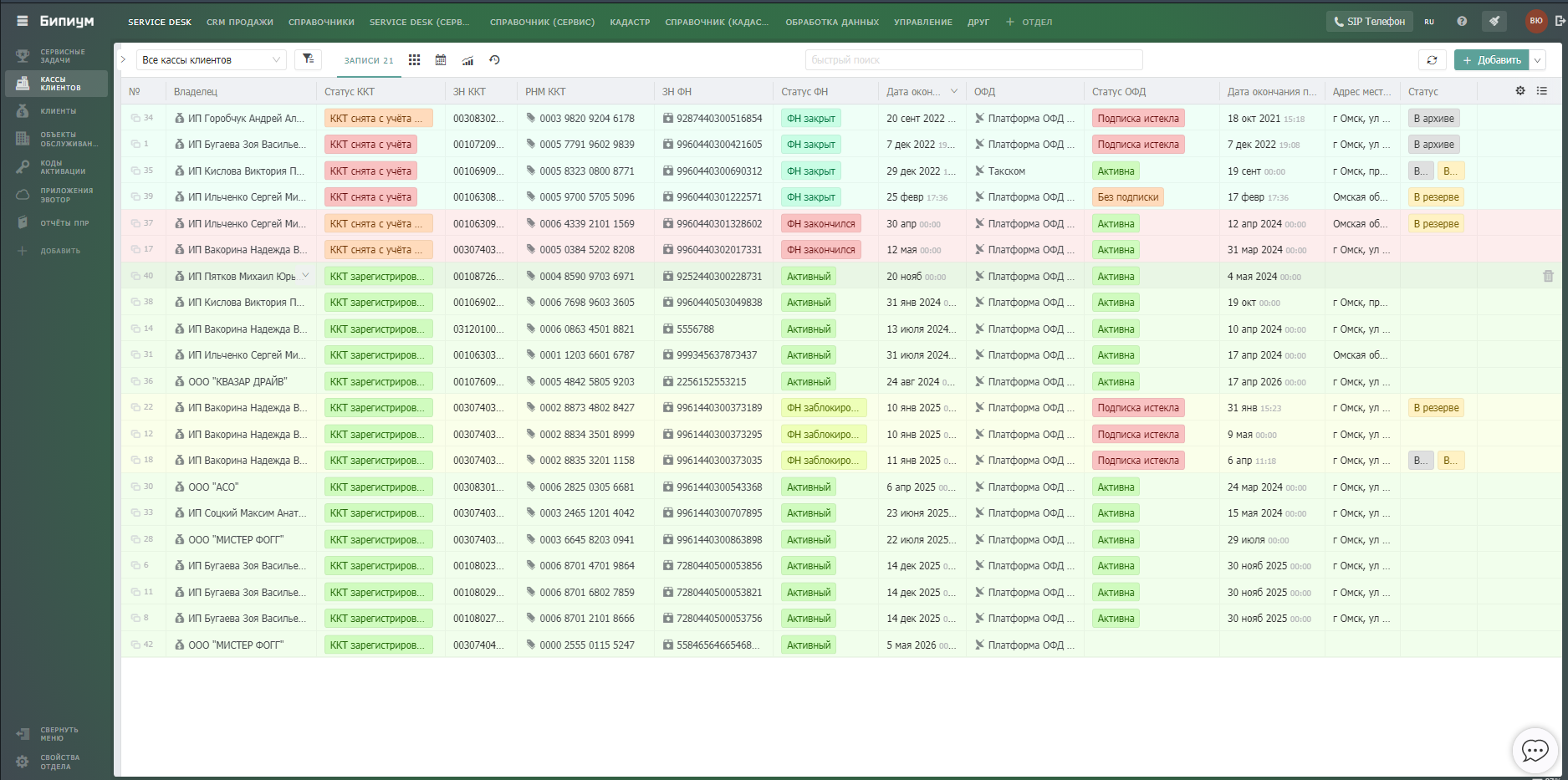Expand the Добавить button arrow
This screenshot has width=1568, height=780.
(1537, 60)
